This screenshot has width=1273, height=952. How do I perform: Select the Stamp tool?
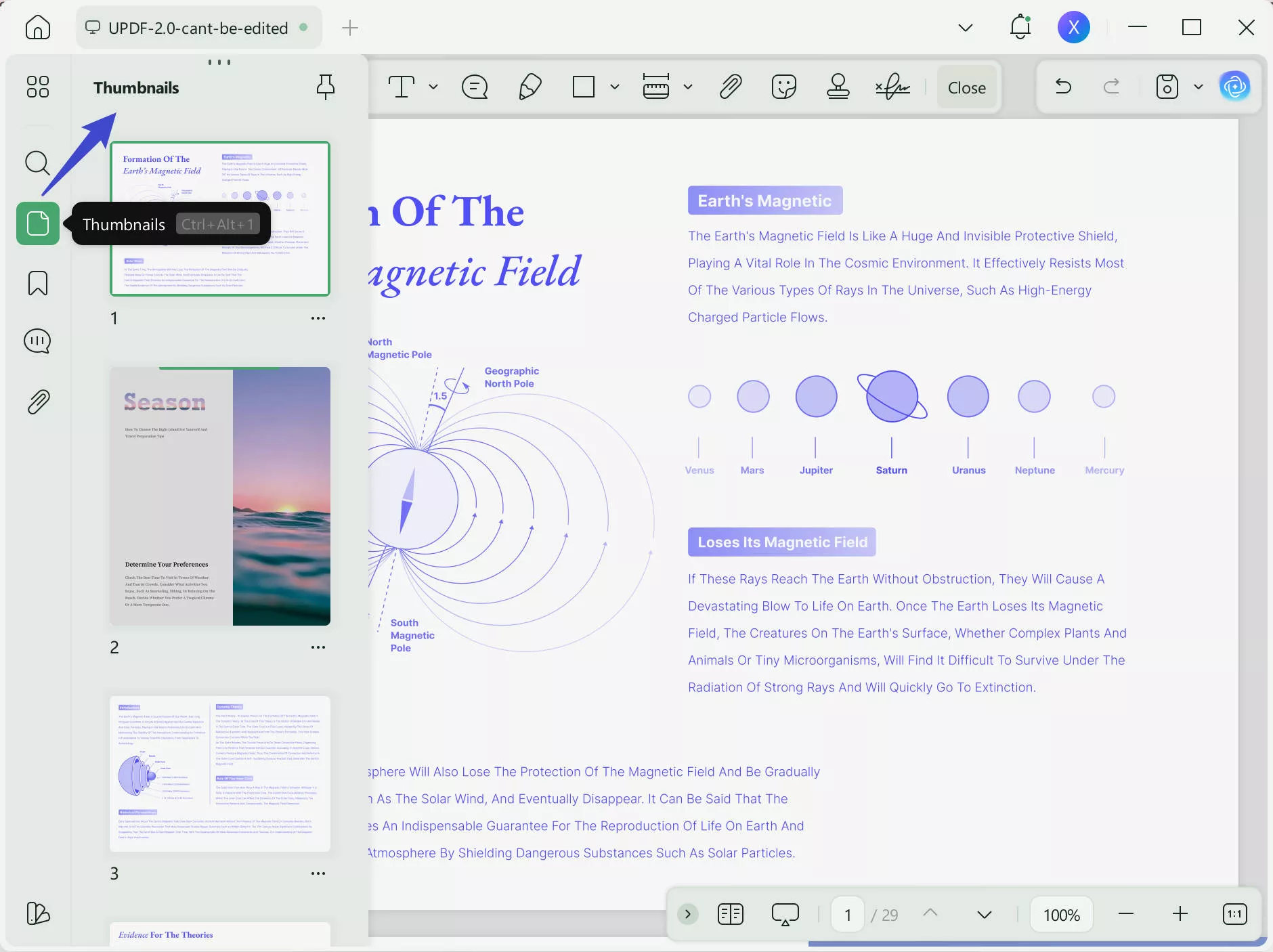[838, 87]
